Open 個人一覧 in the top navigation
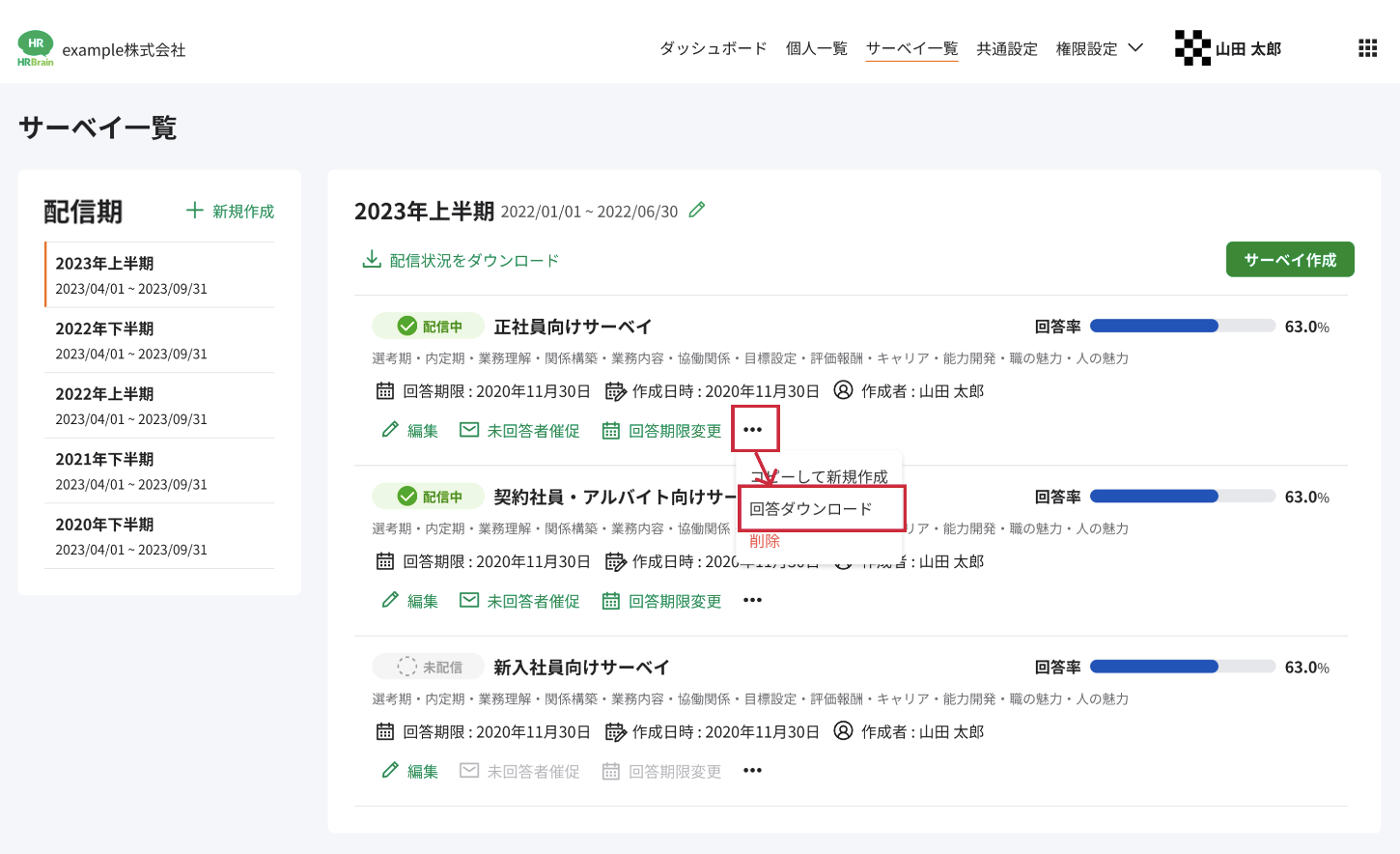Image resolution: width=1400 pixels, height=854 pixels. point(816,48)
